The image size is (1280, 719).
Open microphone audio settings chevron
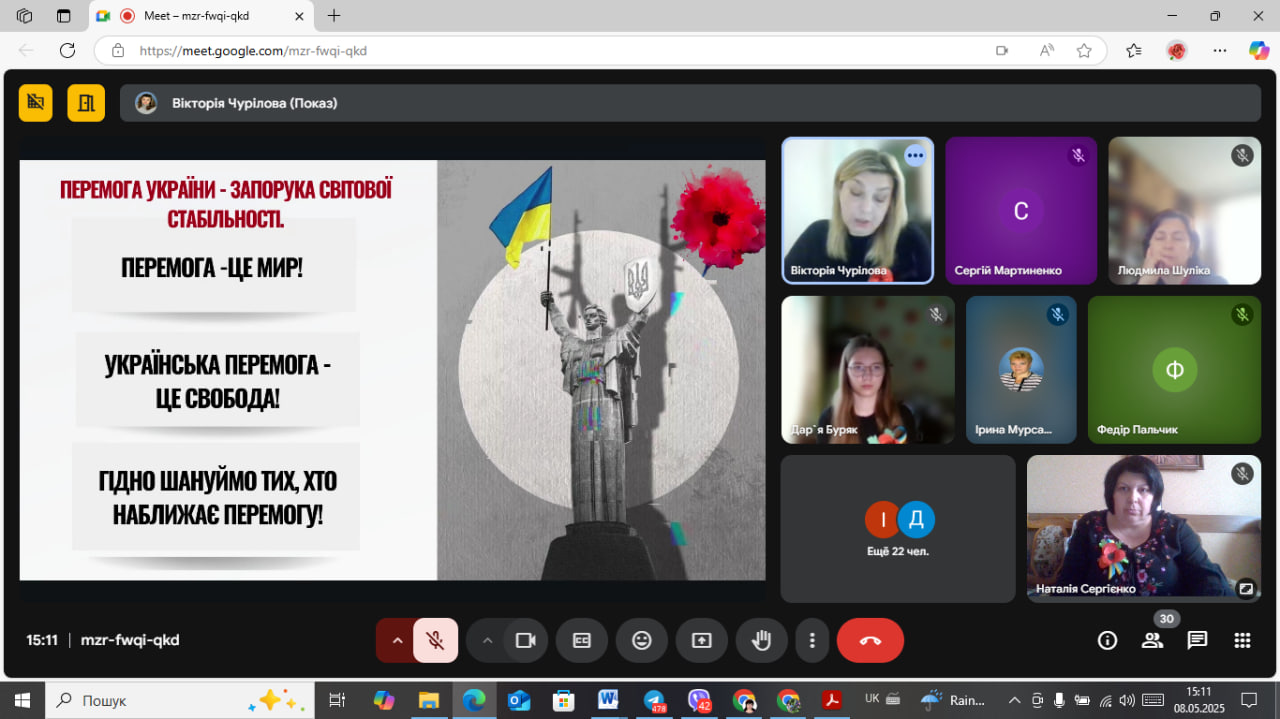(397, 641)
